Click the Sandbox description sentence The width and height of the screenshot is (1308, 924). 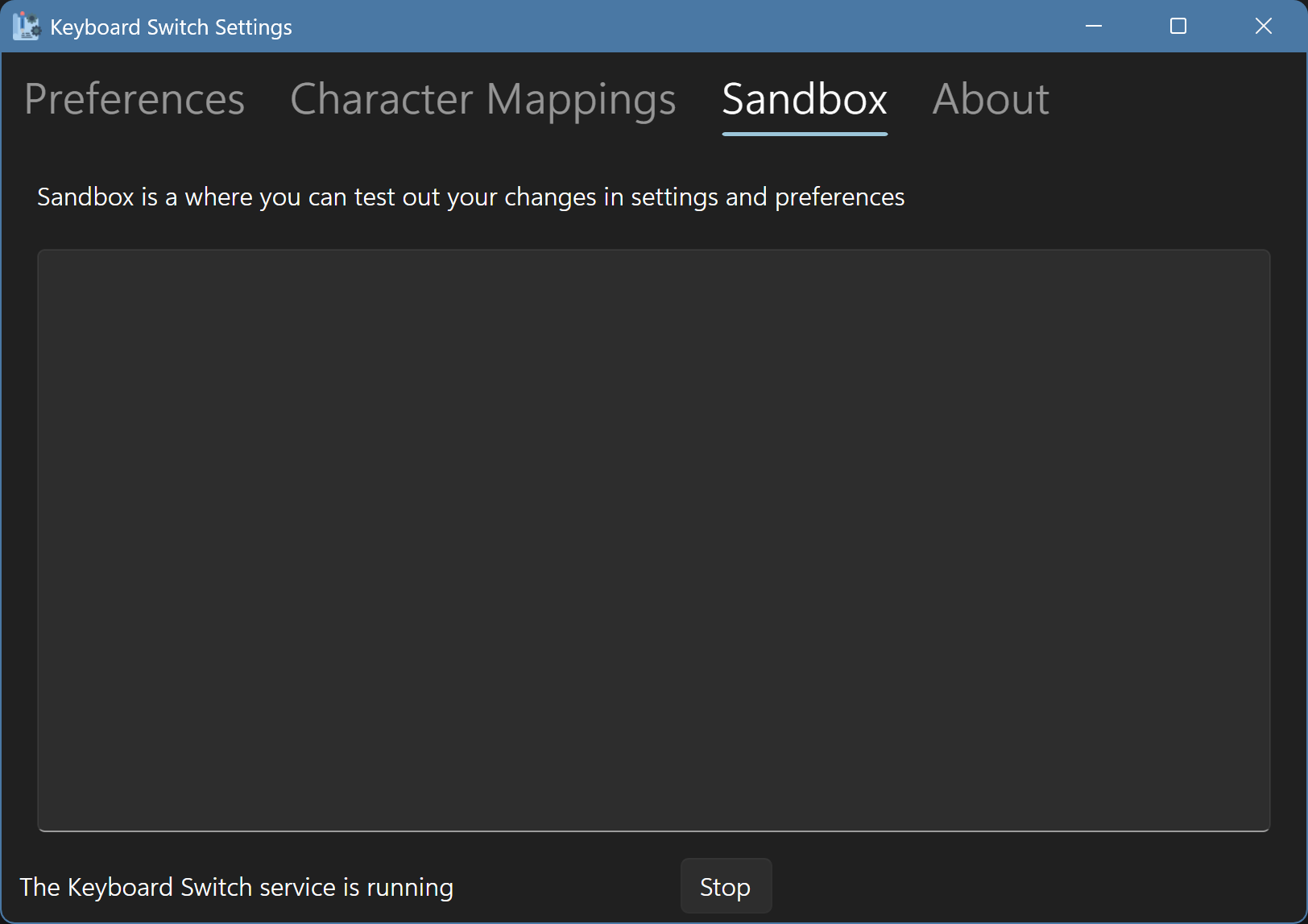471,197
